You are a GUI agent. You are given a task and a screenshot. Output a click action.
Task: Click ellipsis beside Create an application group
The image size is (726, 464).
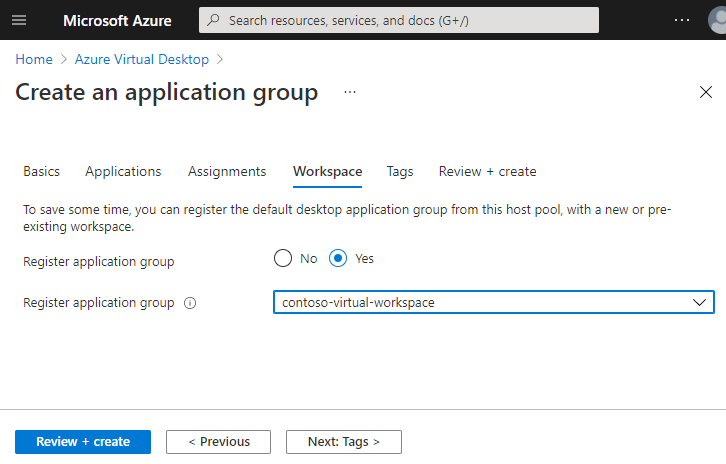click(x=350, y=92)
